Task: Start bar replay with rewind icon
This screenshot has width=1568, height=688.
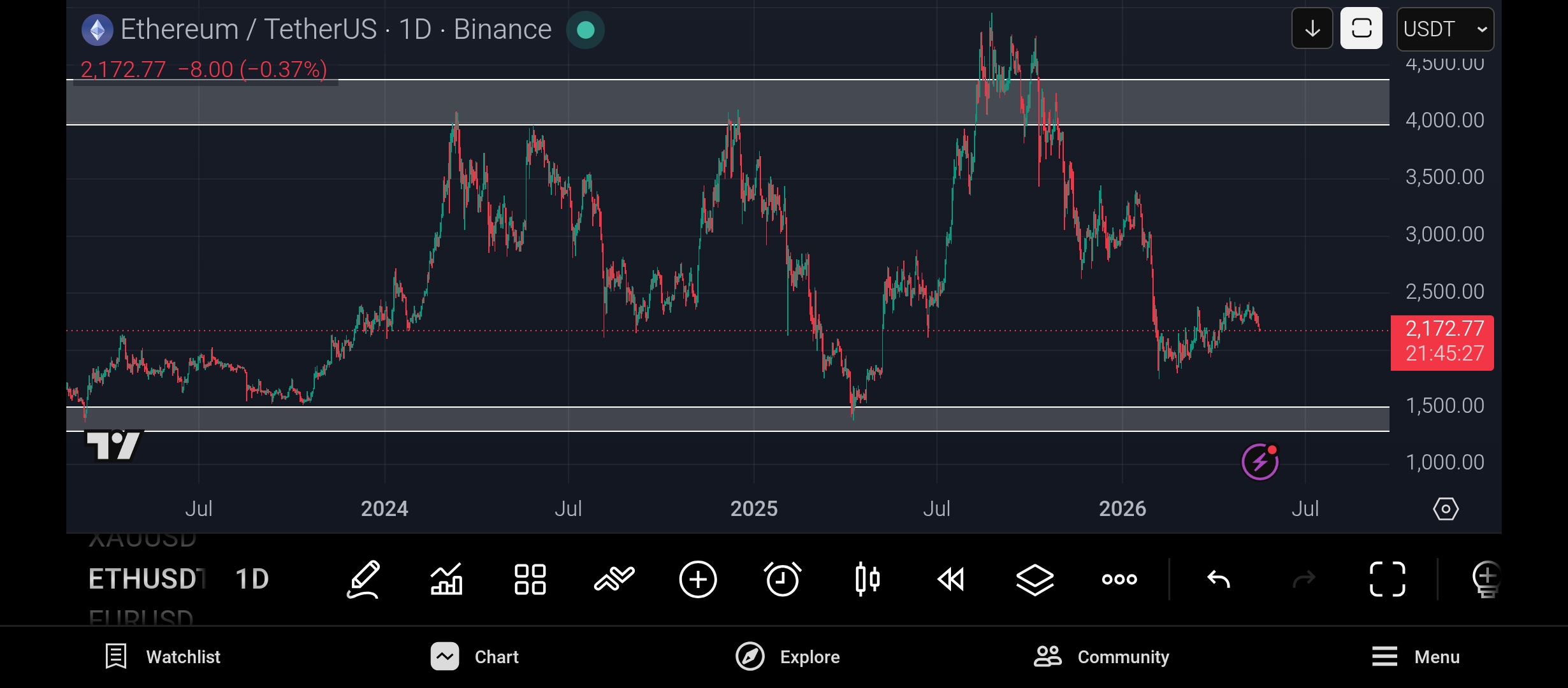Action: pos(951,579)
